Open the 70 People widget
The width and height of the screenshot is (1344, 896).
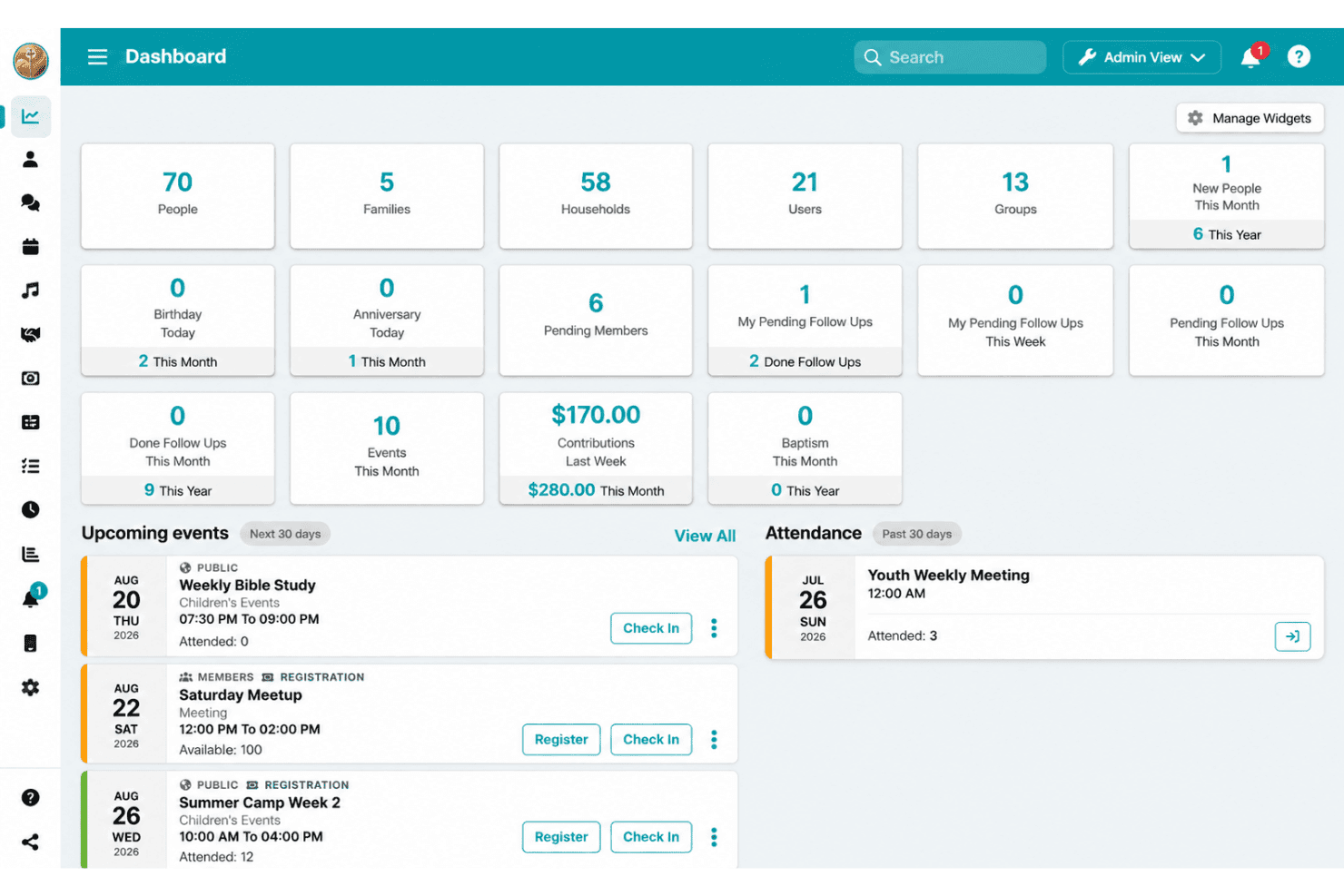(x=178, y=196)
